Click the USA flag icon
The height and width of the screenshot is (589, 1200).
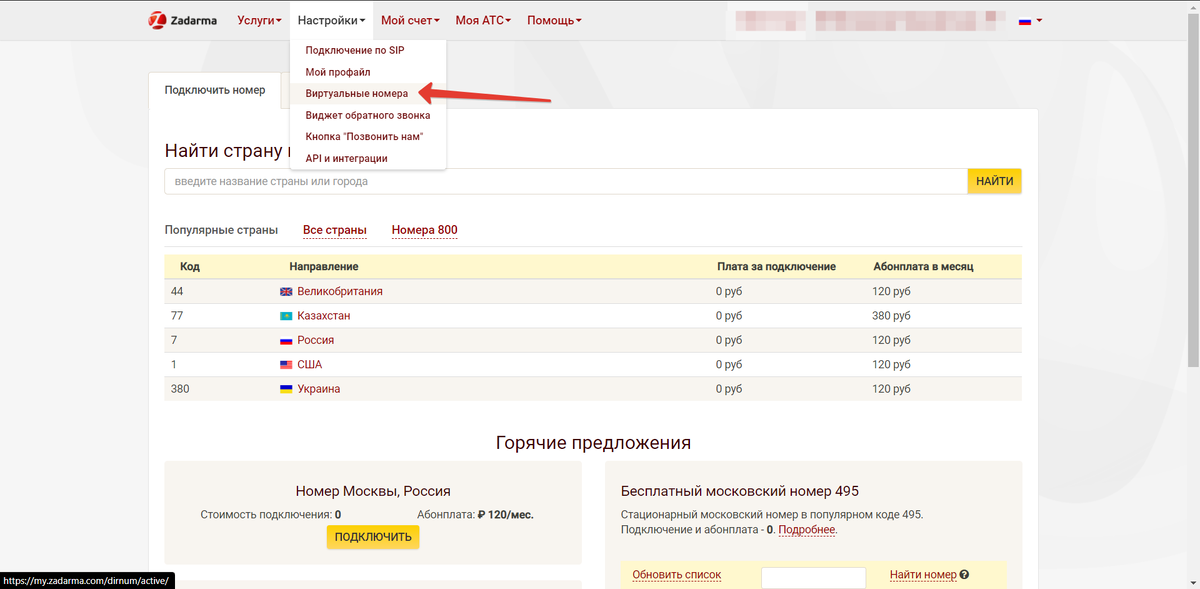click(286, 365)
